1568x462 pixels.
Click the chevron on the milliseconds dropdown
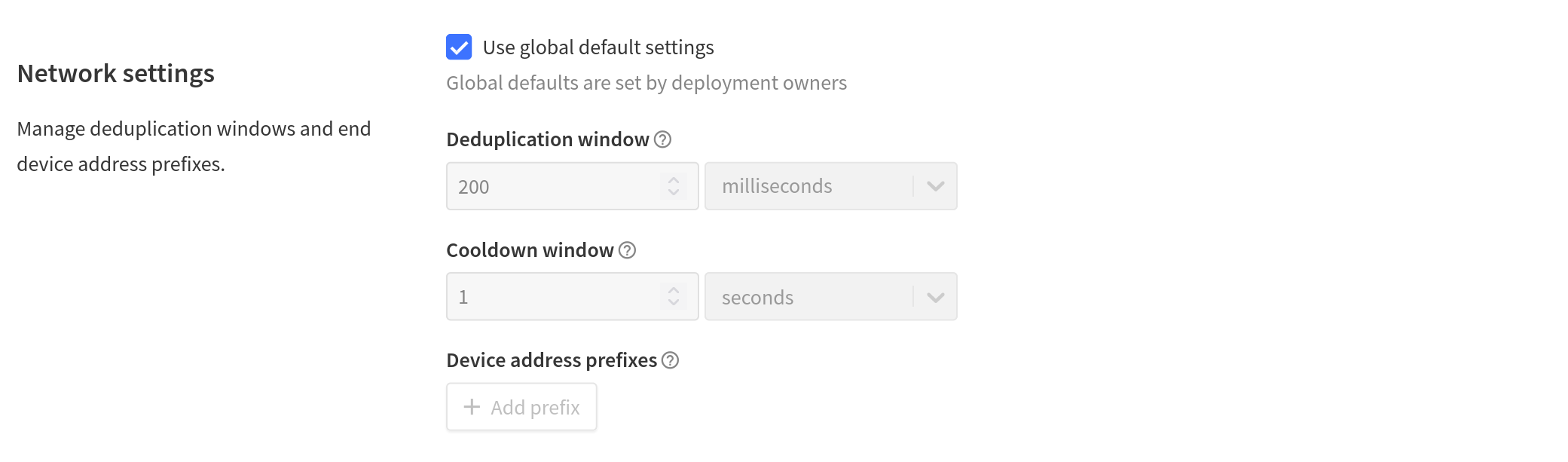pos(934,186)
